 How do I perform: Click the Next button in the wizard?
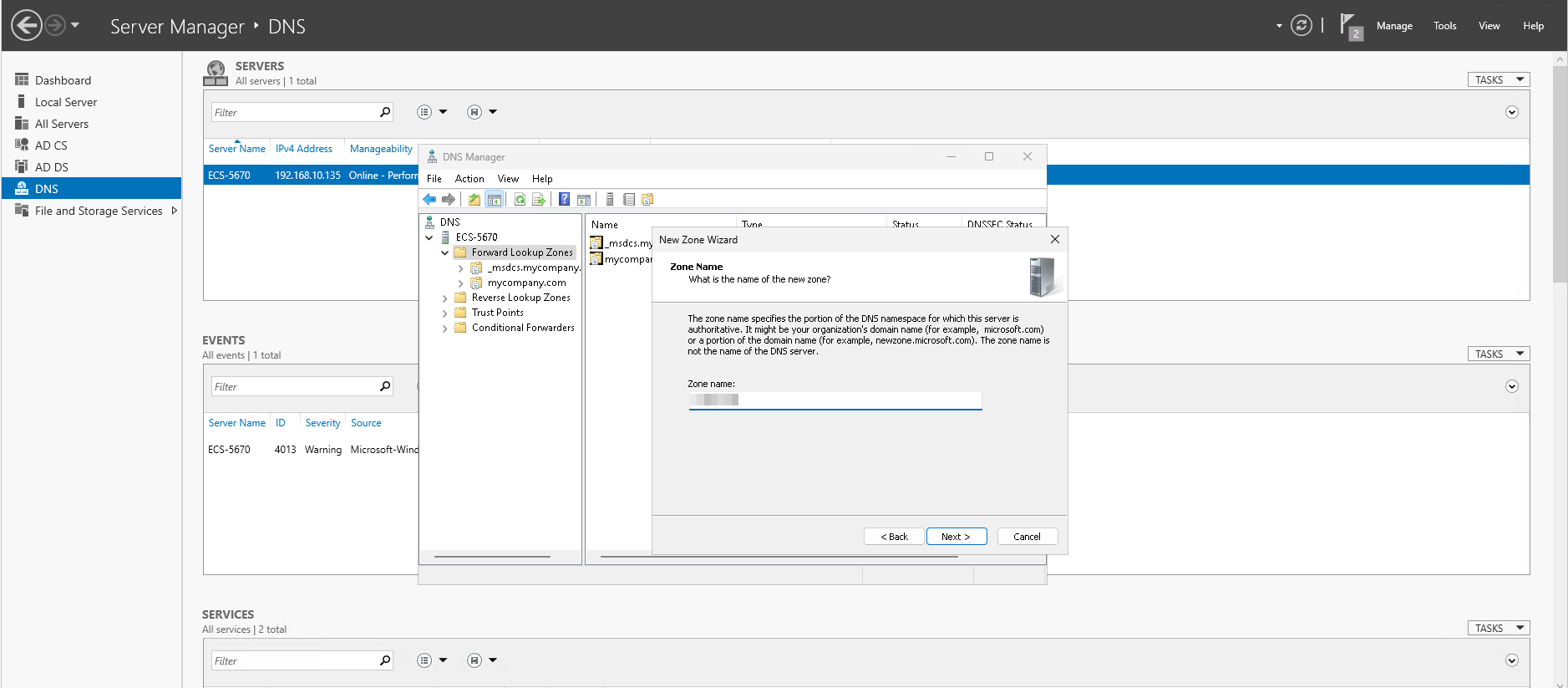(956, 537)
